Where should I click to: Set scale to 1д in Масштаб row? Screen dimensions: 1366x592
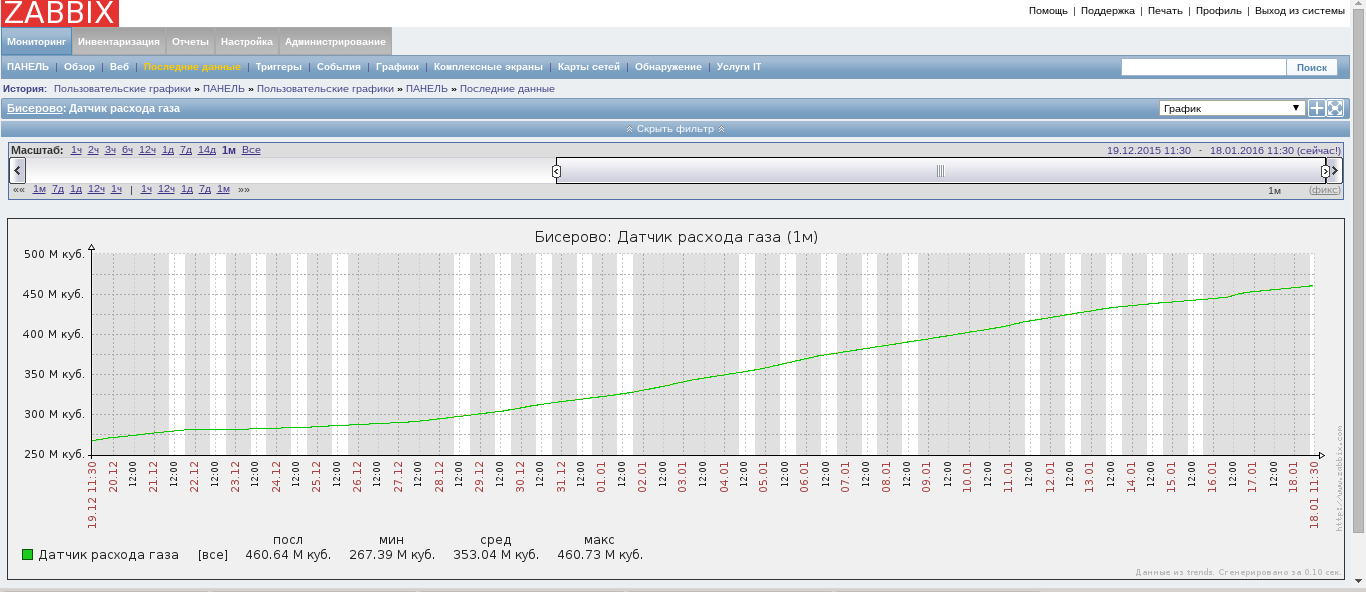click(x=168, y=150)
